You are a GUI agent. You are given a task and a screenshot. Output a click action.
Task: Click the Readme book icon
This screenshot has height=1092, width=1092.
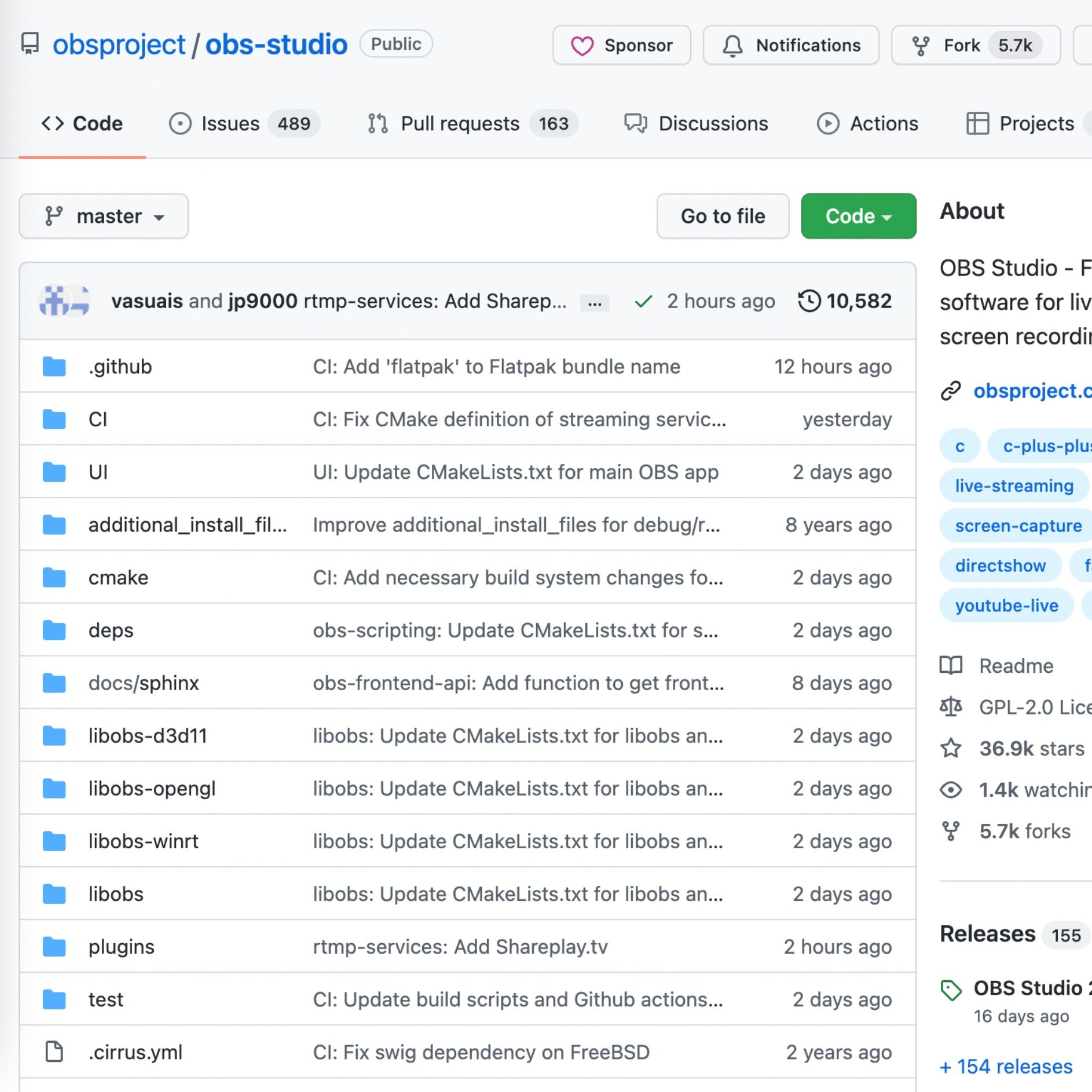click(x=951, y=666)
